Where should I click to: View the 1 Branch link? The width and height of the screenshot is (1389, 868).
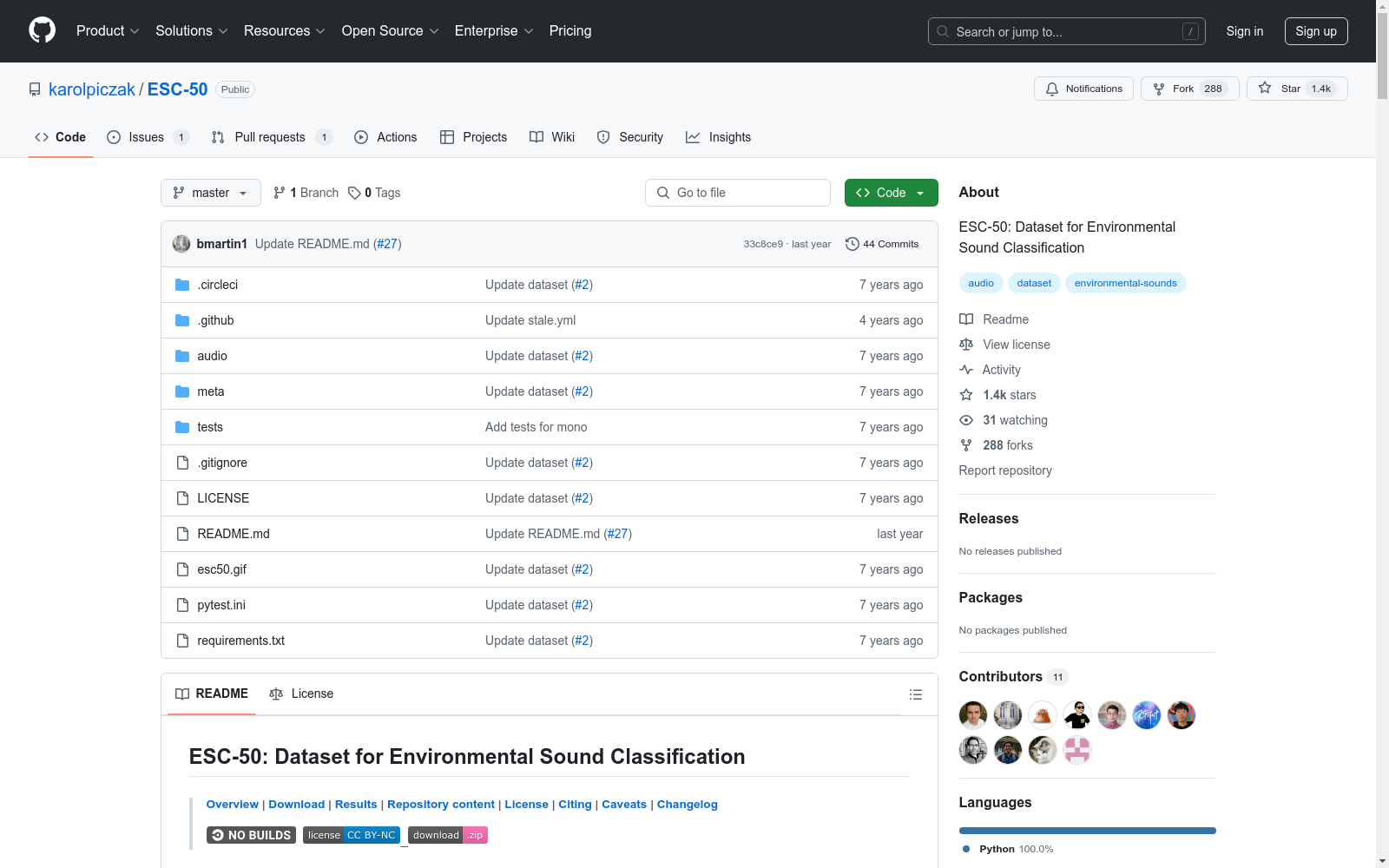click(x=306, y=193)
